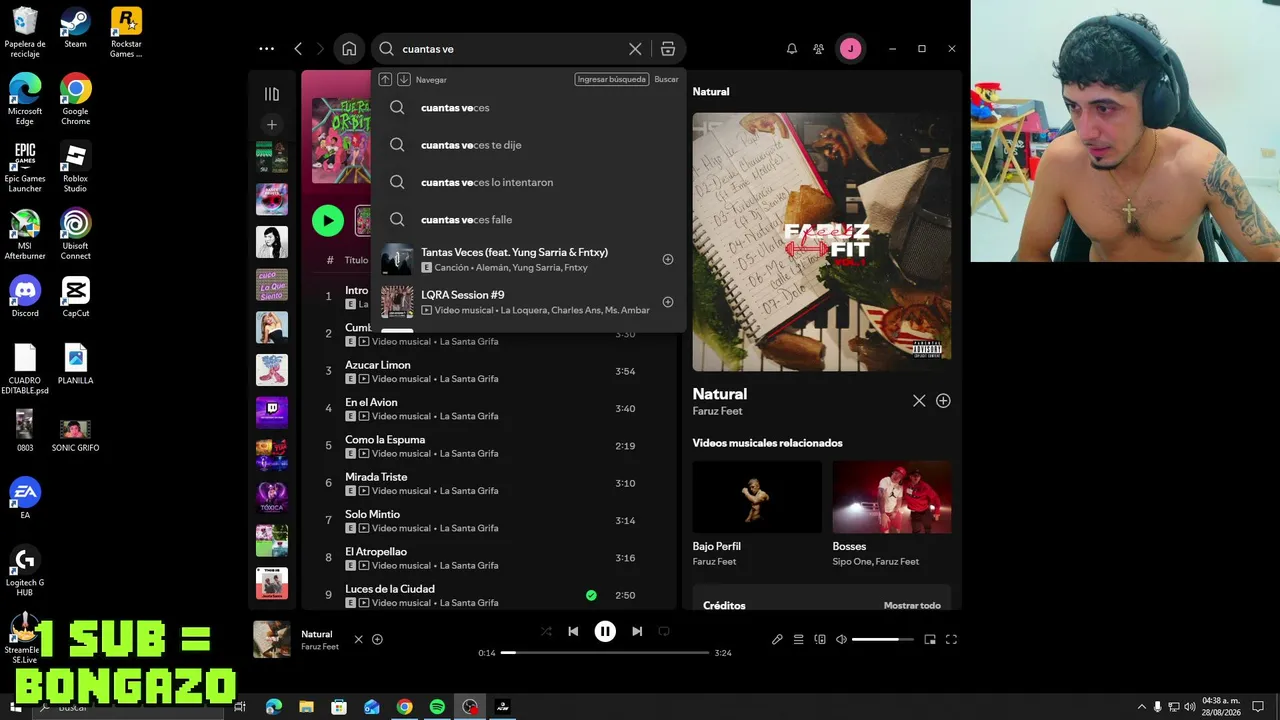Create a new playlist with plus icon
This screenshot has width=1280, height=720.
271,125
